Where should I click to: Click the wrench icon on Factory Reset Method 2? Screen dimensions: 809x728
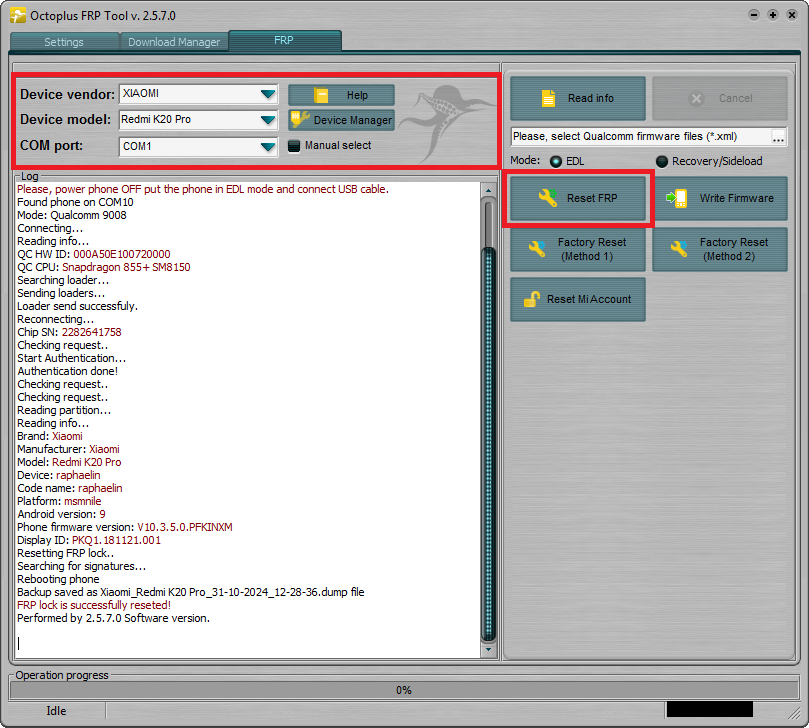pyautogui.click(x=679, y=249)
